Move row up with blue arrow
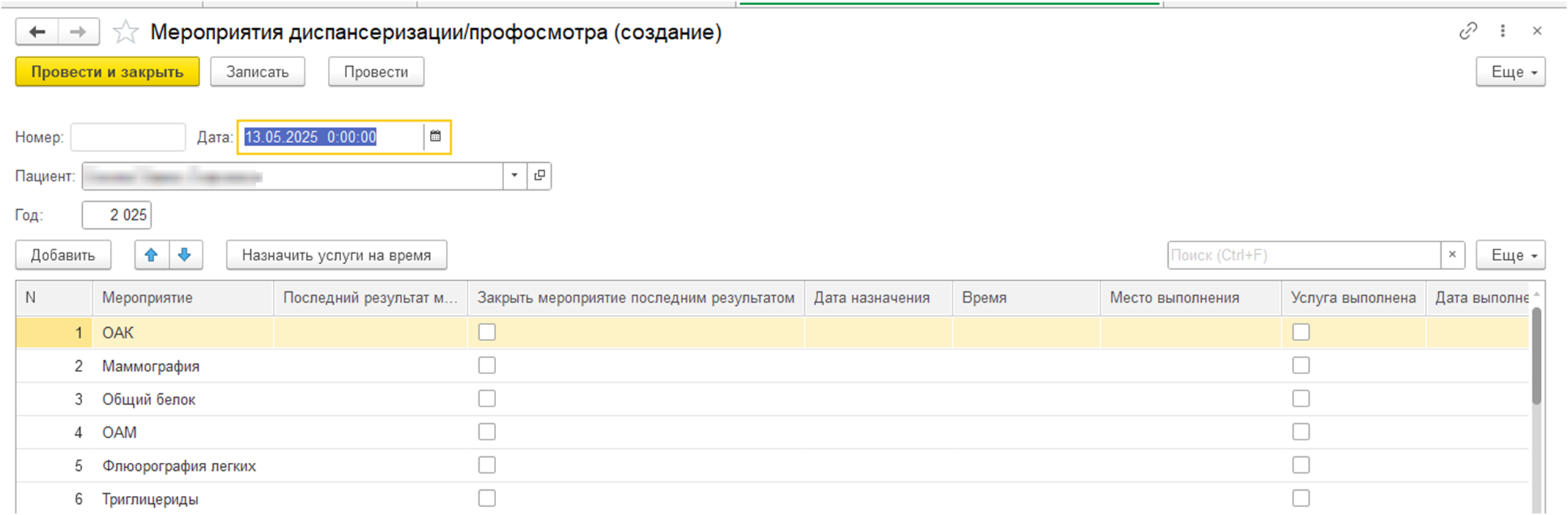This screenshot has height=515, width=1568. tap(151, 255)
